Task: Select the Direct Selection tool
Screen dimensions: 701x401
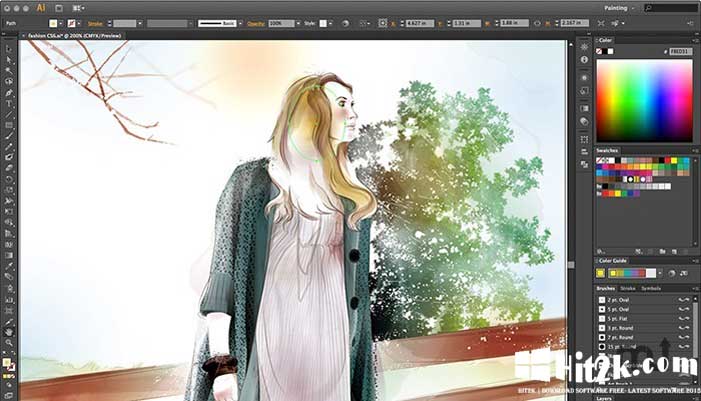Action: (8, 59)
